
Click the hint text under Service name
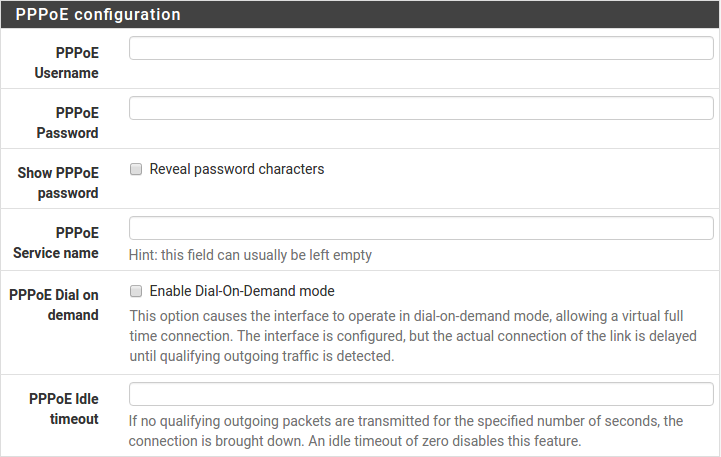point(250,255)
